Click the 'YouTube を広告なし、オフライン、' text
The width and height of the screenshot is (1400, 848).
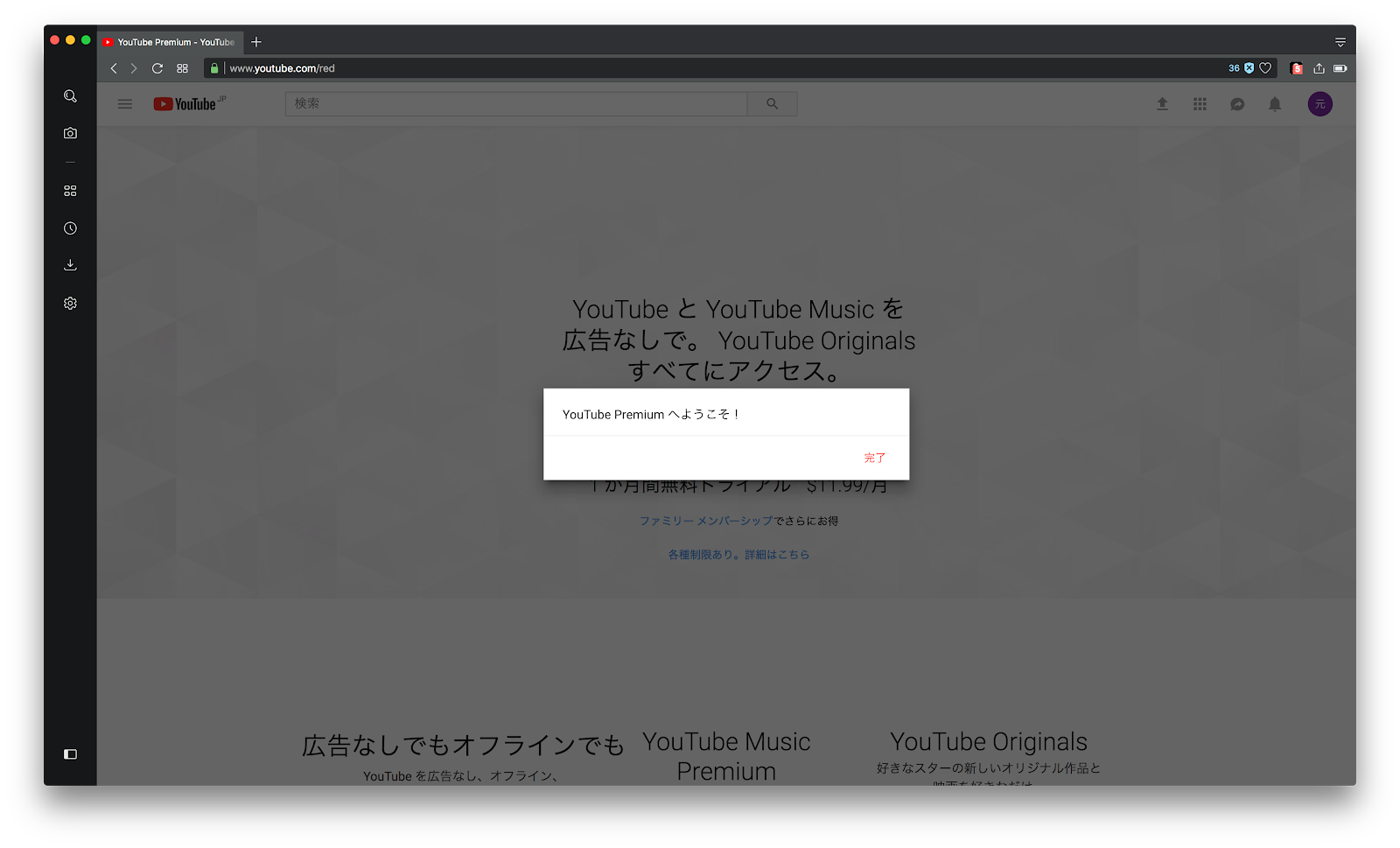[460, 776]
